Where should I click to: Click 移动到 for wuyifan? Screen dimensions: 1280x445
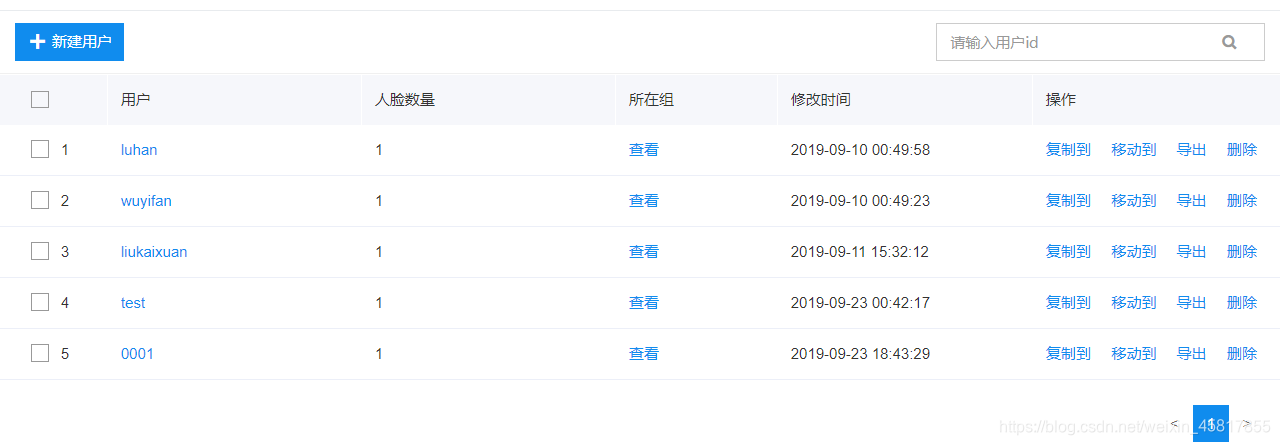click(1134, 201)
